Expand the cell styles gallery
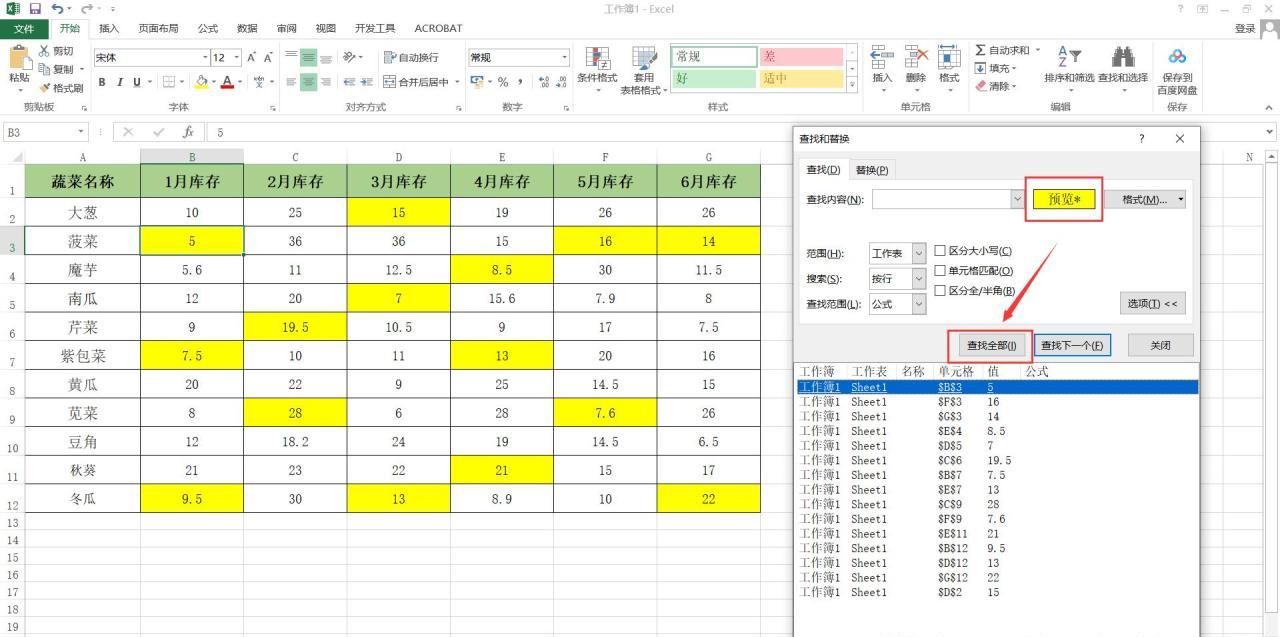This screenshot has height=637, width=1280. tap(852, 86)
